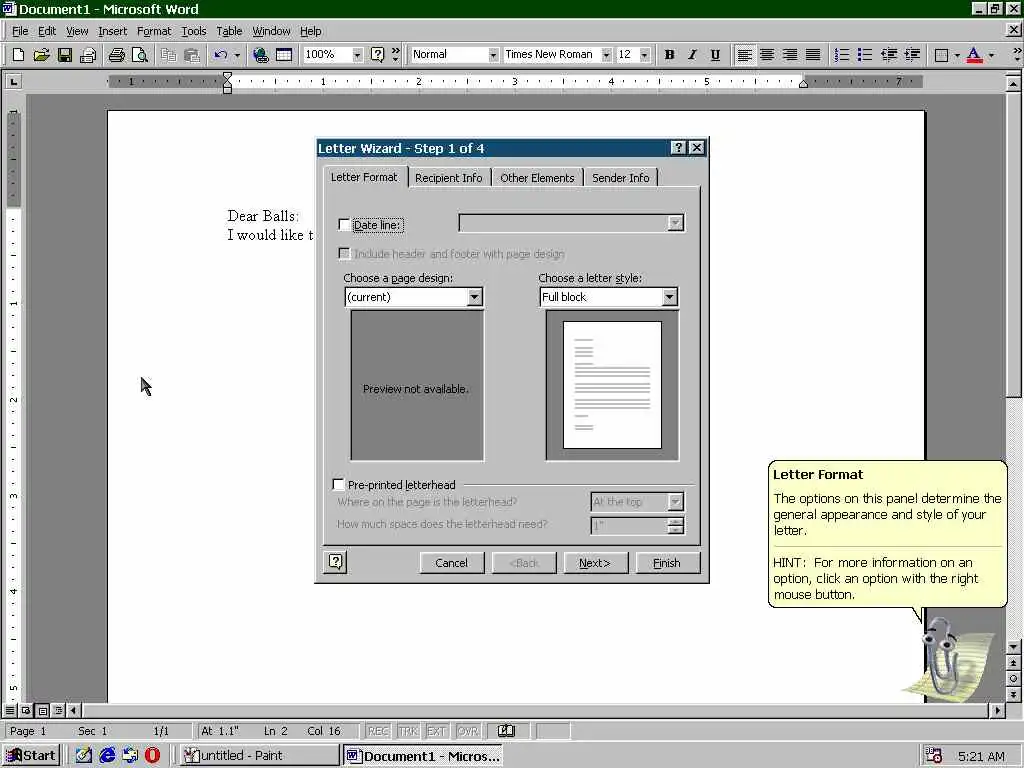Open the Zoom 100% dropdown

[x=357, y=55]
